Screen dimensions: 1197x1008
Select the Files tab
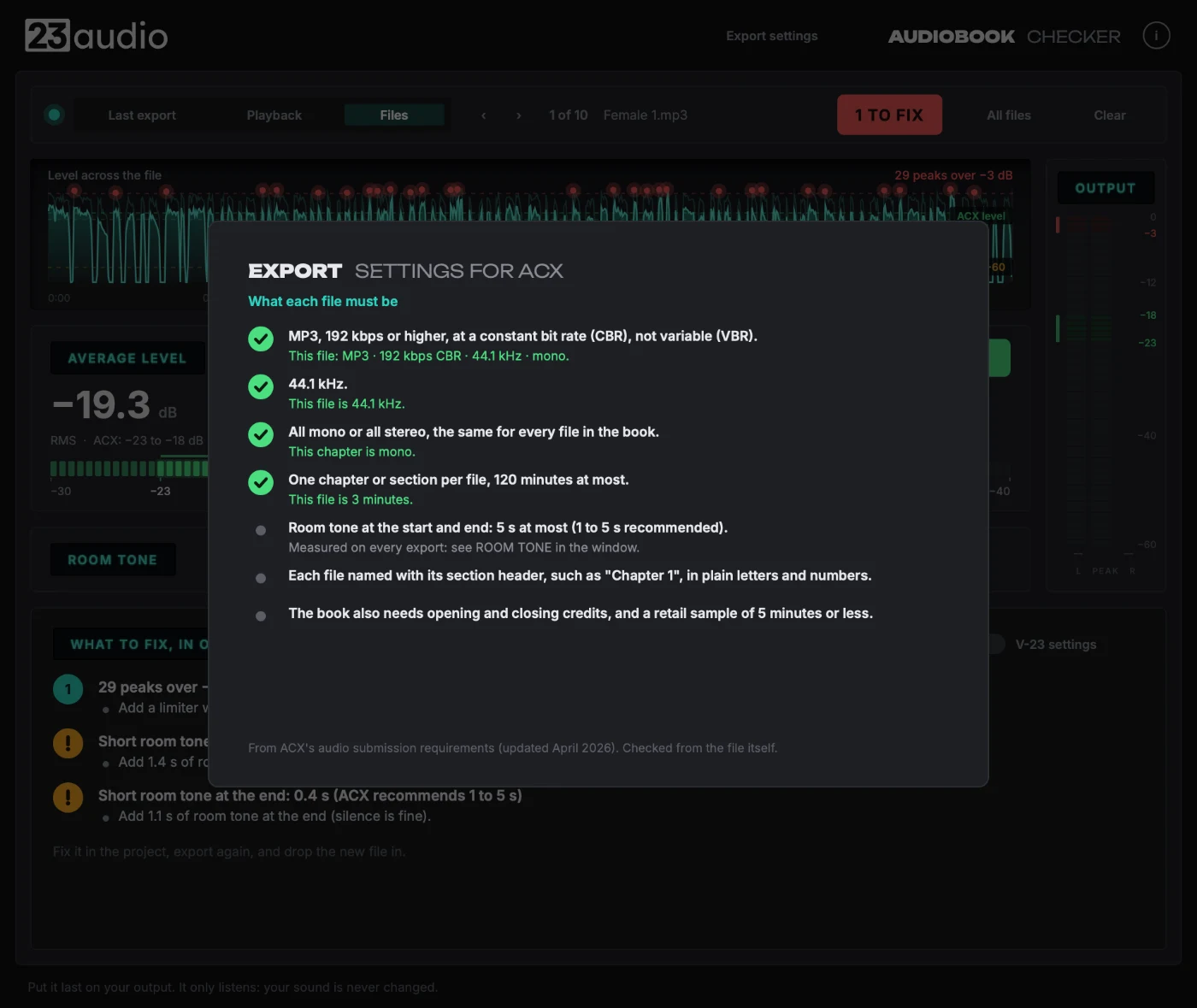(394, 115)
